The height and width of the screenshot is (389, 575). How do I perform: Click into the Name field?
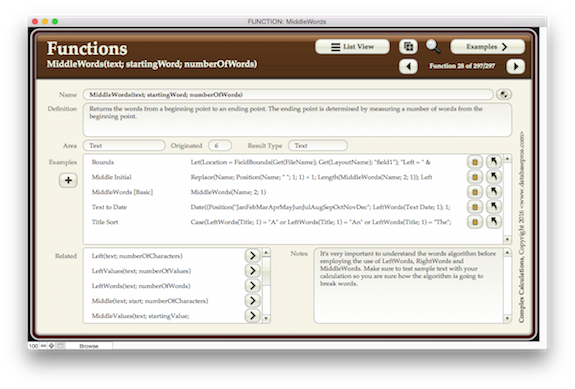288,95
